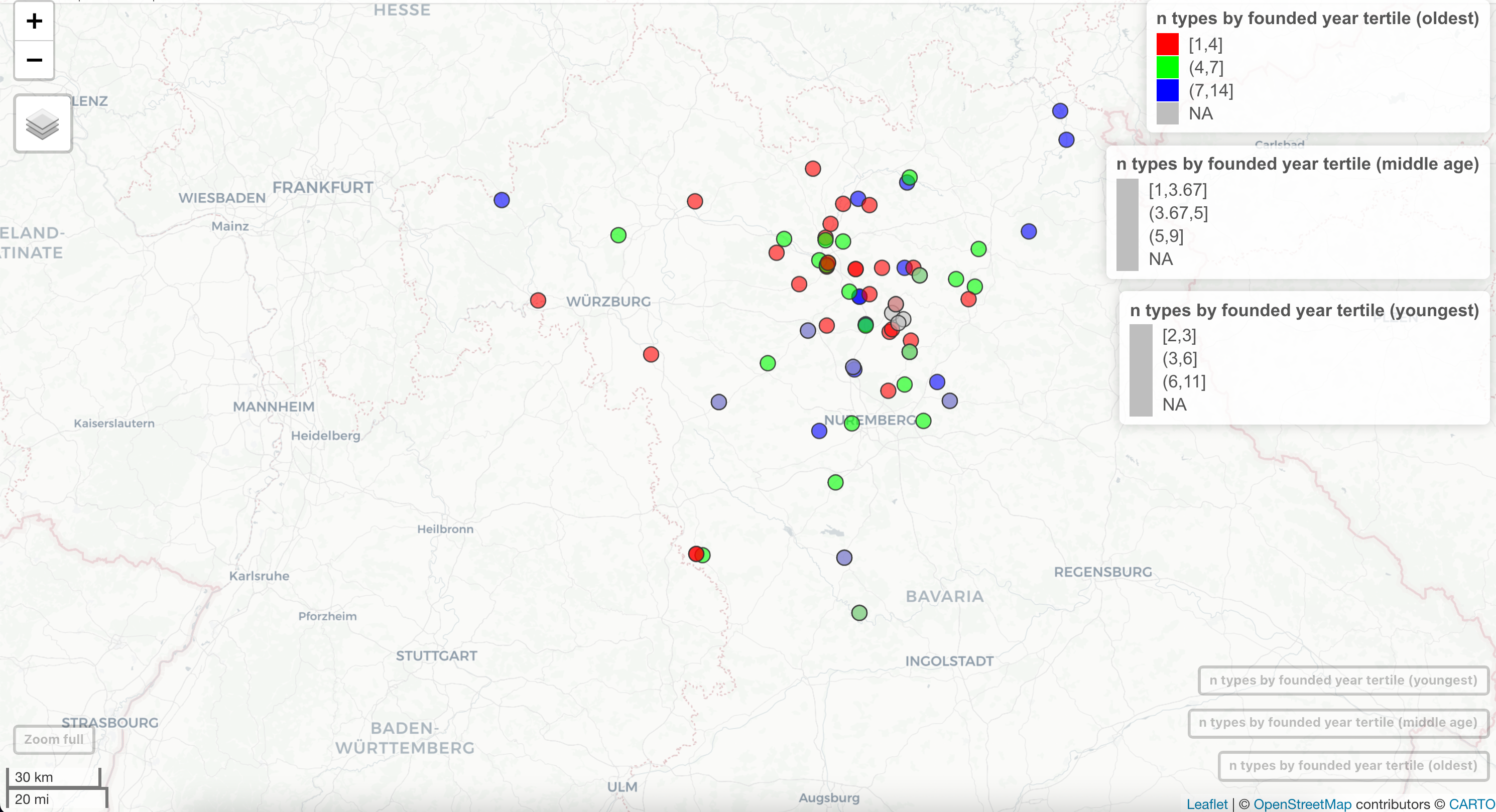This screenshot has height=812, width=1496.
Task: Open the layers control icon
Action: pyautogui.click(x=43, y=123)
